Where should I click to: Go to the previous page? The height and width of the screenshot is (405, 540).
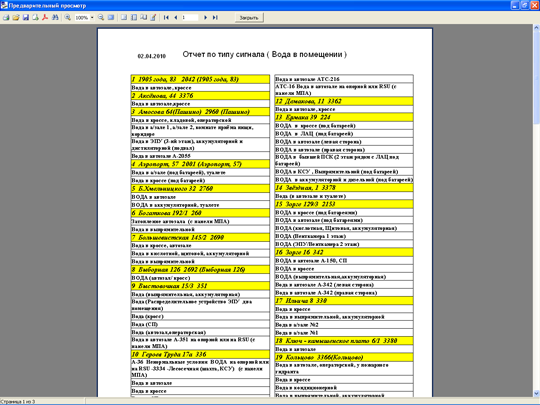(176, 17)
